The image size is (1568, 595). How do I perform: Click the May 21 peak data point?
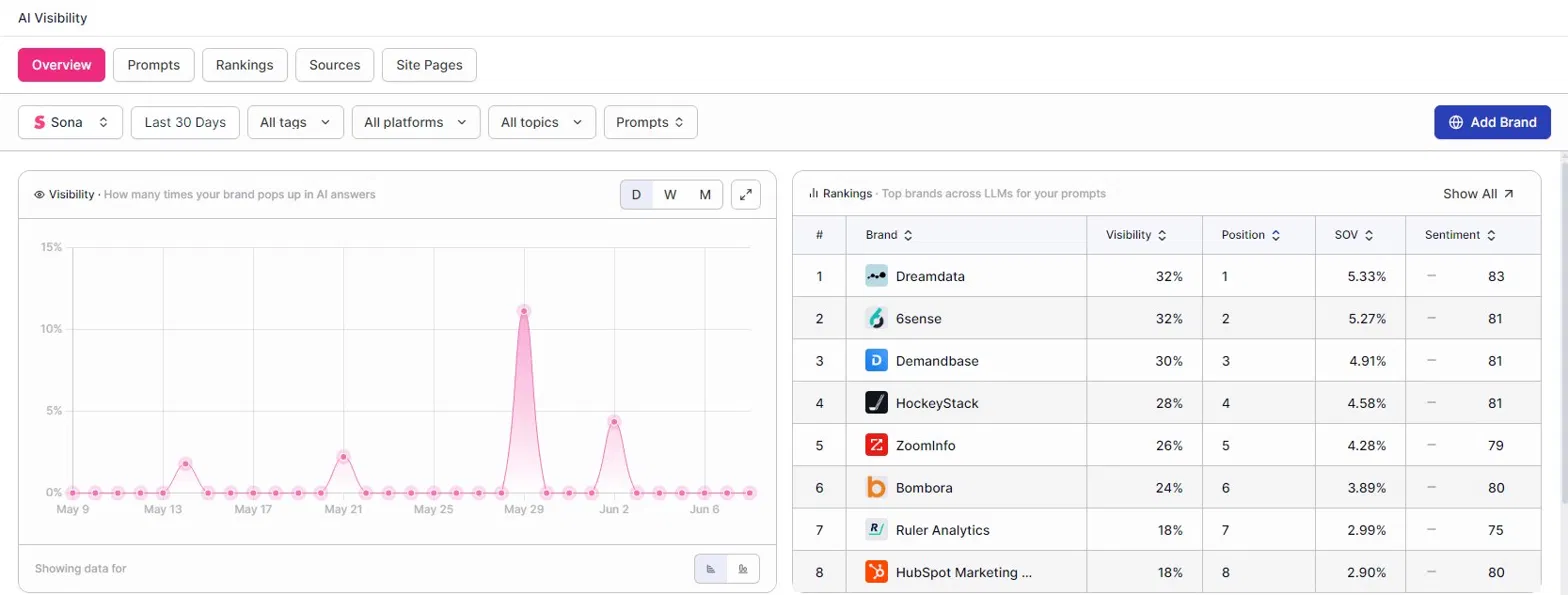[x=343, y=456]
